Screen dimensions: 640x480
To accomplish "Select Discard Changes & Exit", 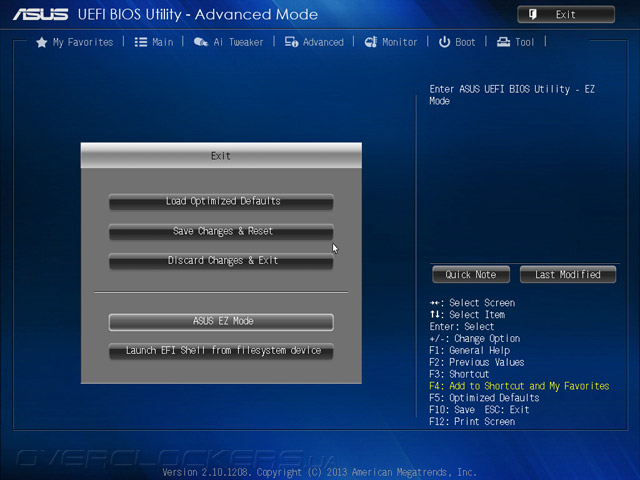I will (x=221, y=261).
